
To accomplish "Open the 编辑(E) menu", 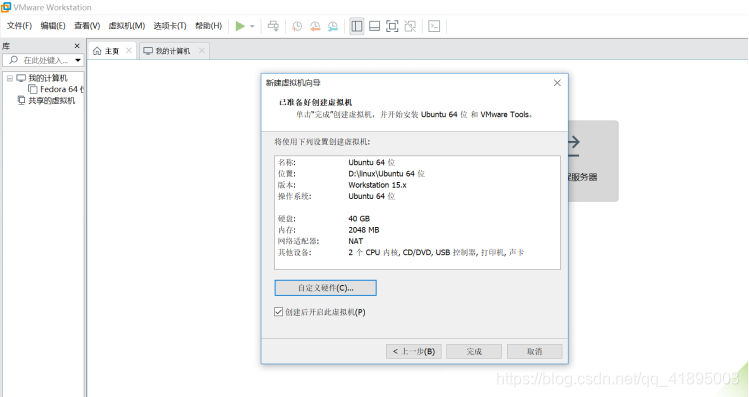I will (53, 26).
